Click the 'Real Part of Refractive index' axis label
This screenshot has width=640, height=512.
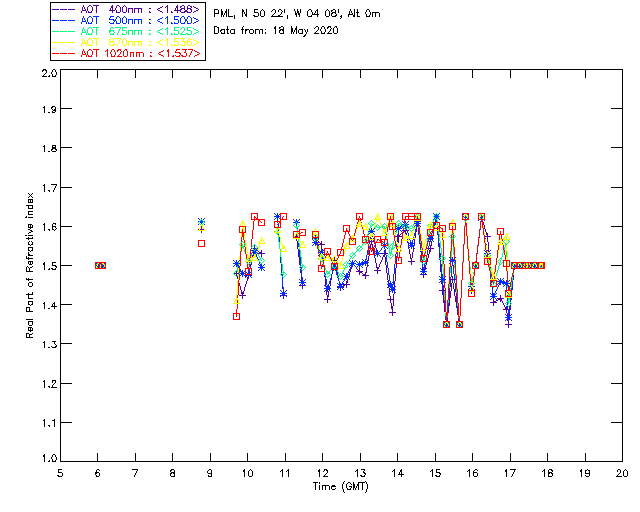point(29,265)
